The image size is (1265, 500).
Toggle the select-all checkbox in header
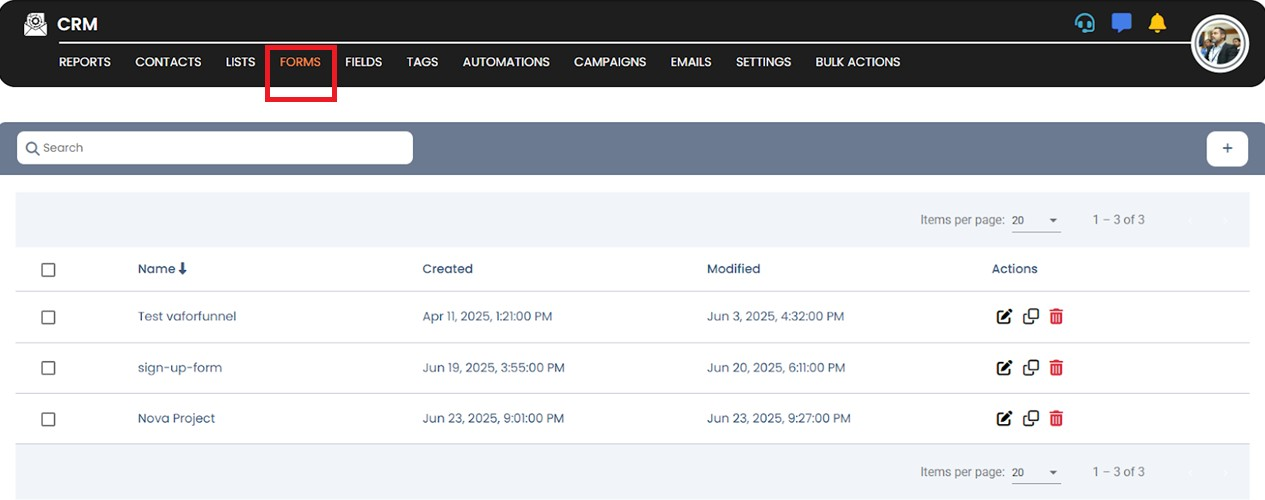pyautogui.click(x=48, y=270)
